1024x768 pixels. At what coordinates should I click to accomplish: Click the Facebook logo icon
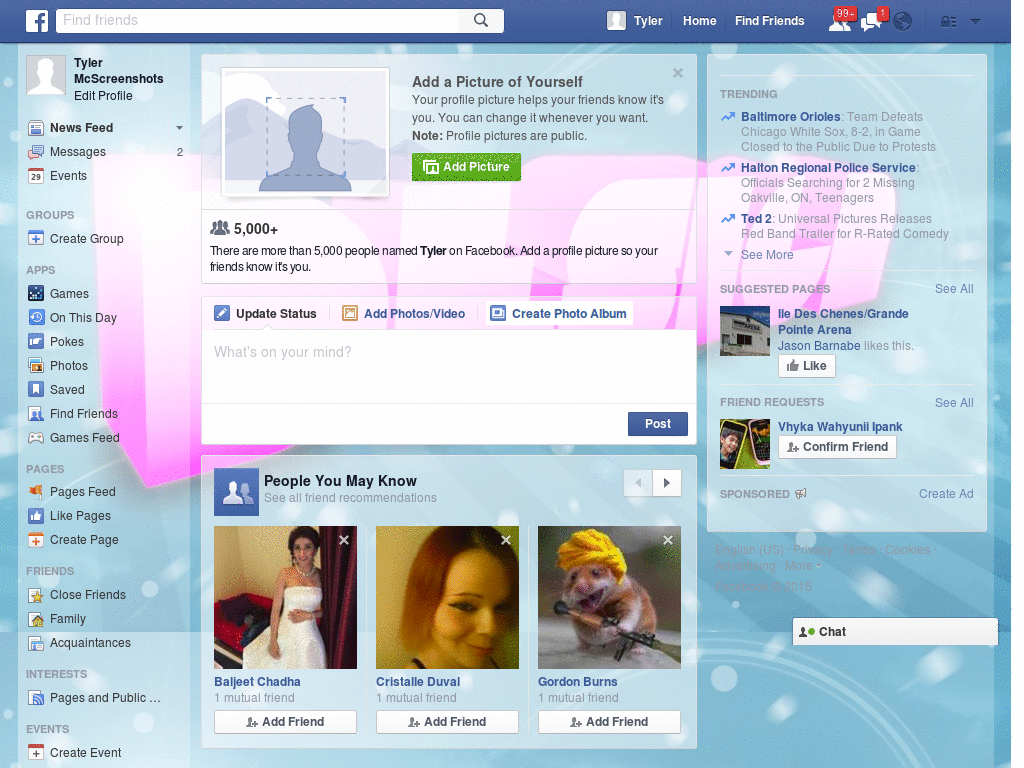pos(37,21)
